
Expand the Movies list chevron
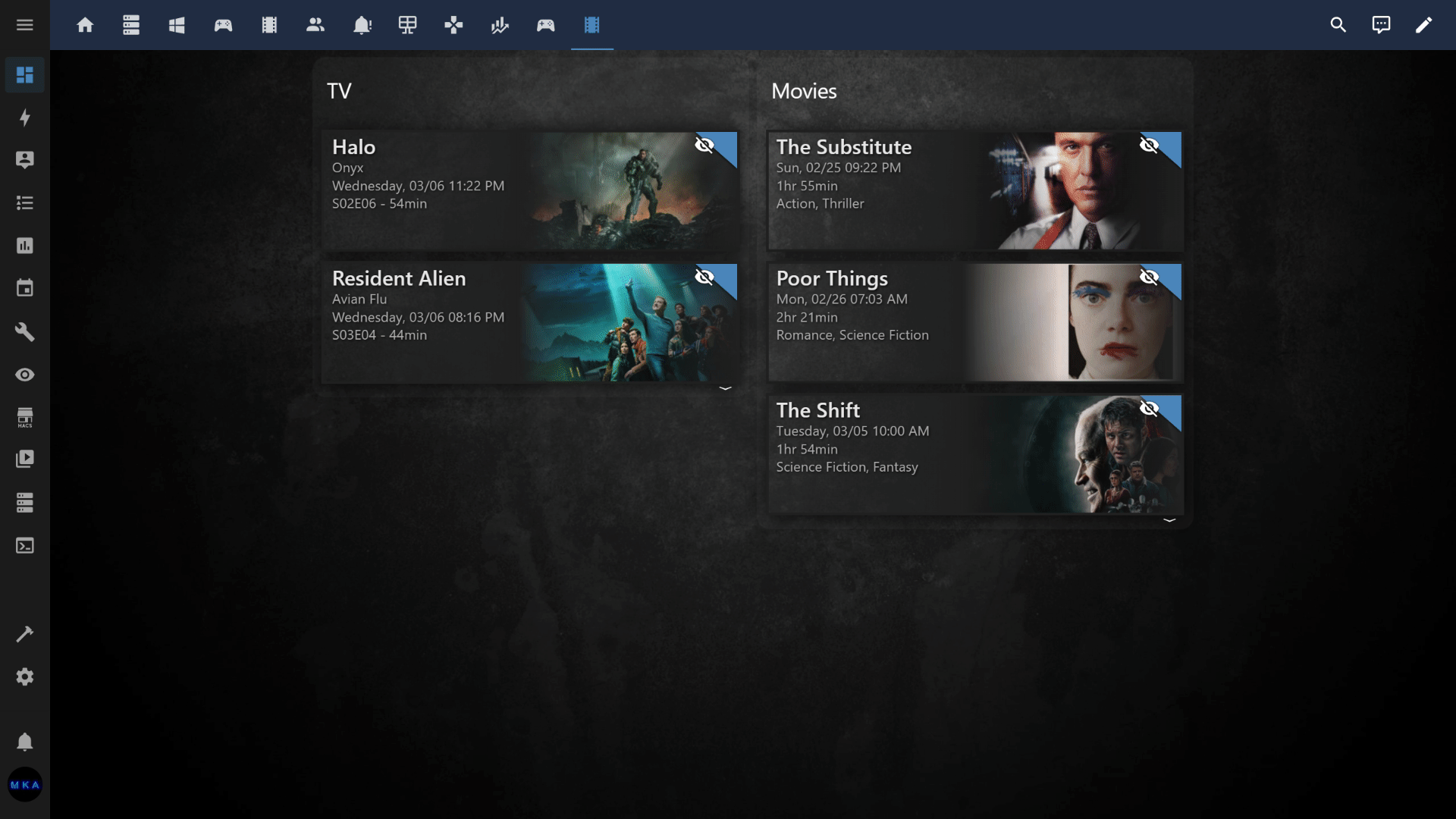click(1169, 520)
